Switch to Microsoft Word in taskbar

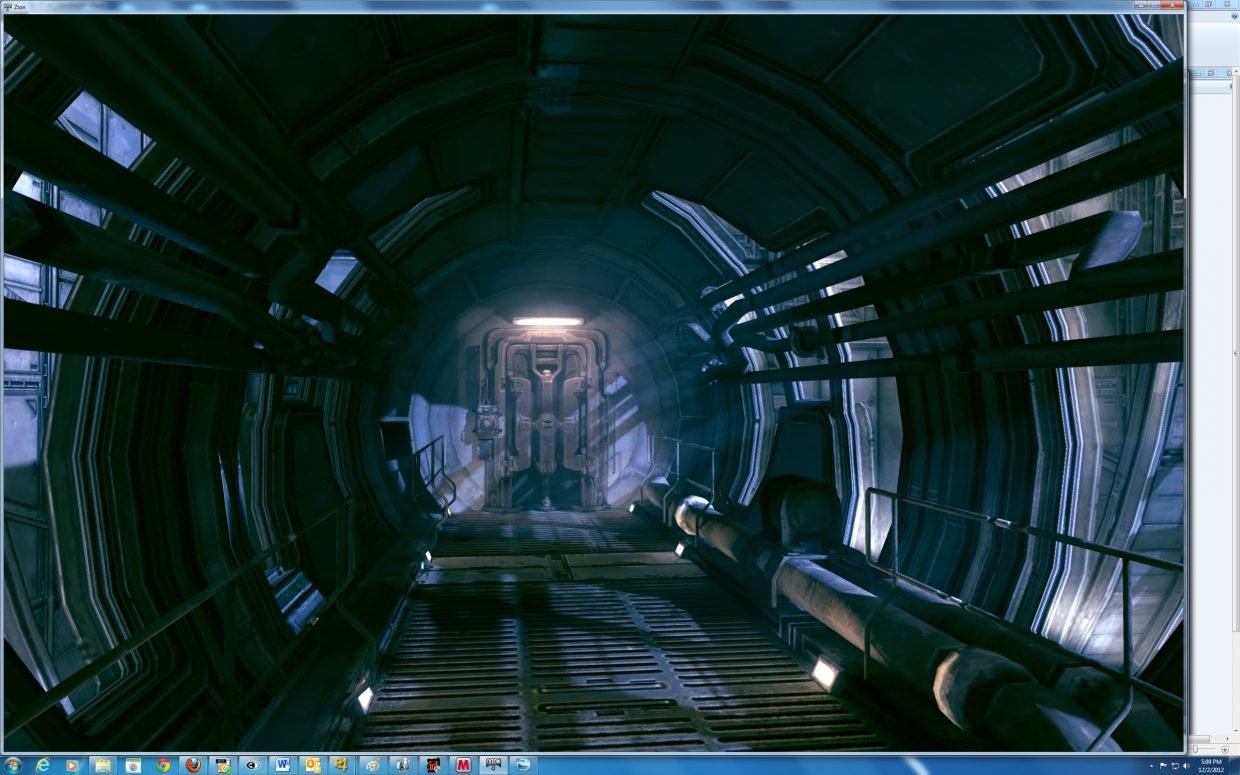coord(282,765)
